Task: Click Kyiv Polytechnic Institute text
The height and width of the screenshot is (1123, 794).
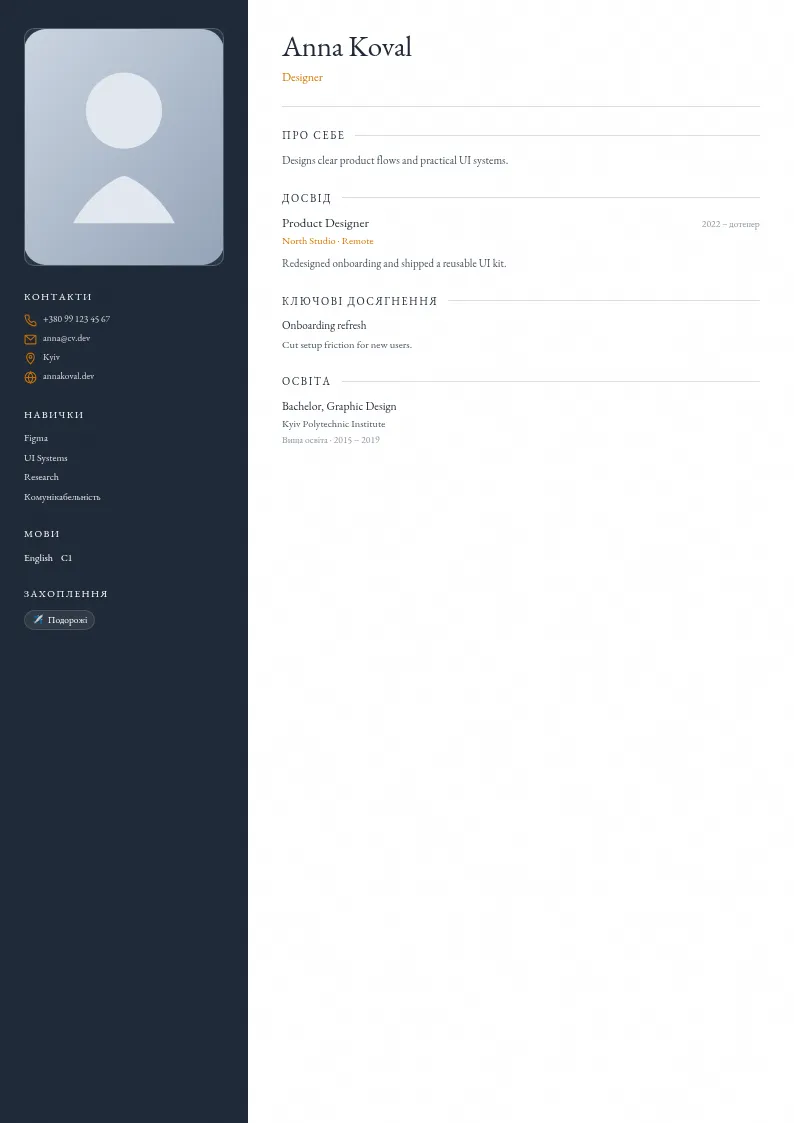Action: click(334, 424)
